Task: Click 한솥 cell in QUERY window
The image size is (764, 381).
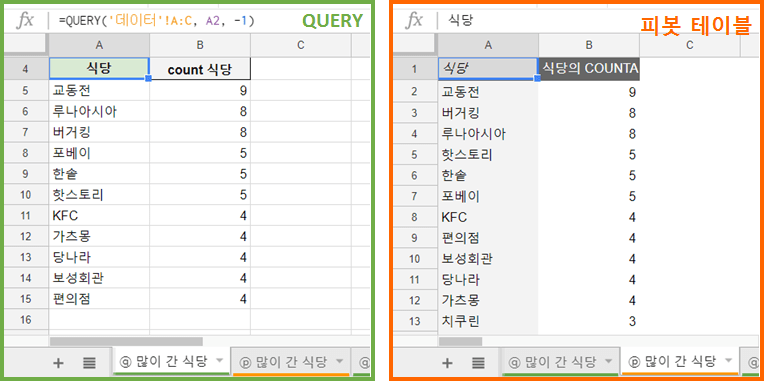Action: click(99, 174)
